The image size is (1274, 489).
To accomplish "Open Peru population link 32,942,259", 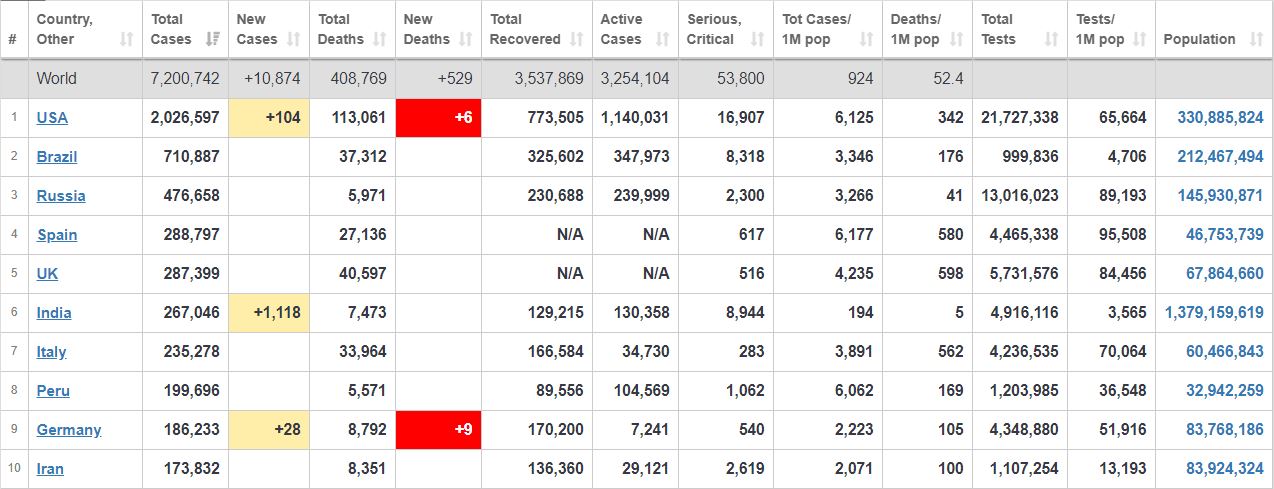I will click(x=1225, y=390).
